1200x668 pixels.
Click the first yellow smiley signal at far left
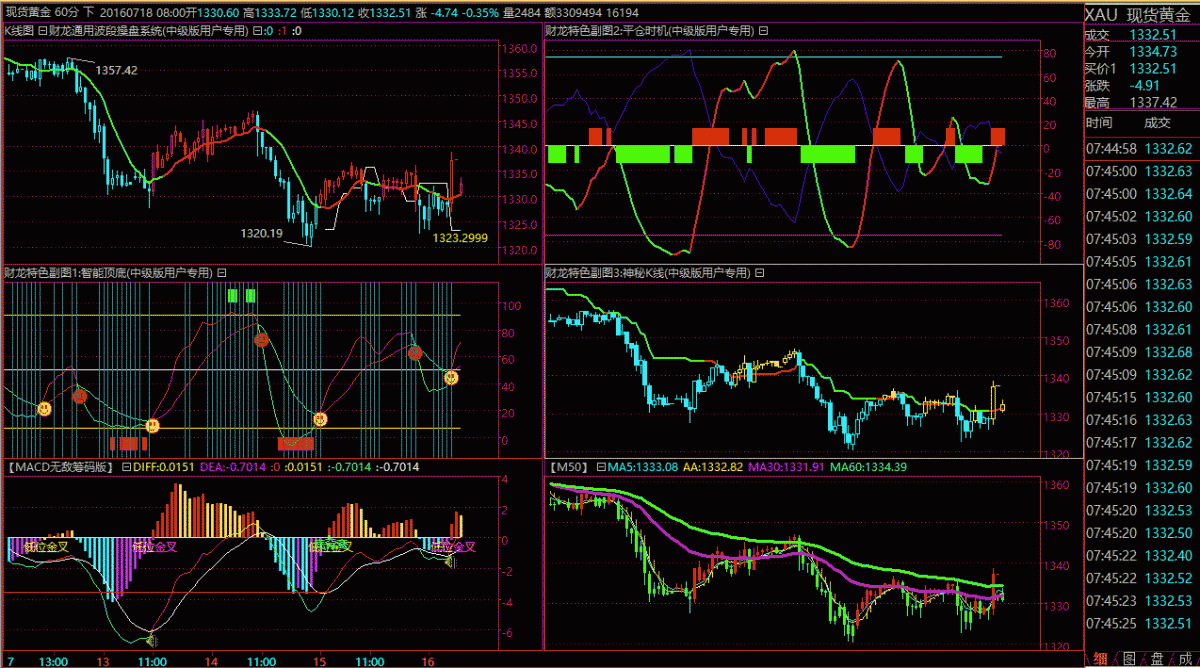[44, 409]
